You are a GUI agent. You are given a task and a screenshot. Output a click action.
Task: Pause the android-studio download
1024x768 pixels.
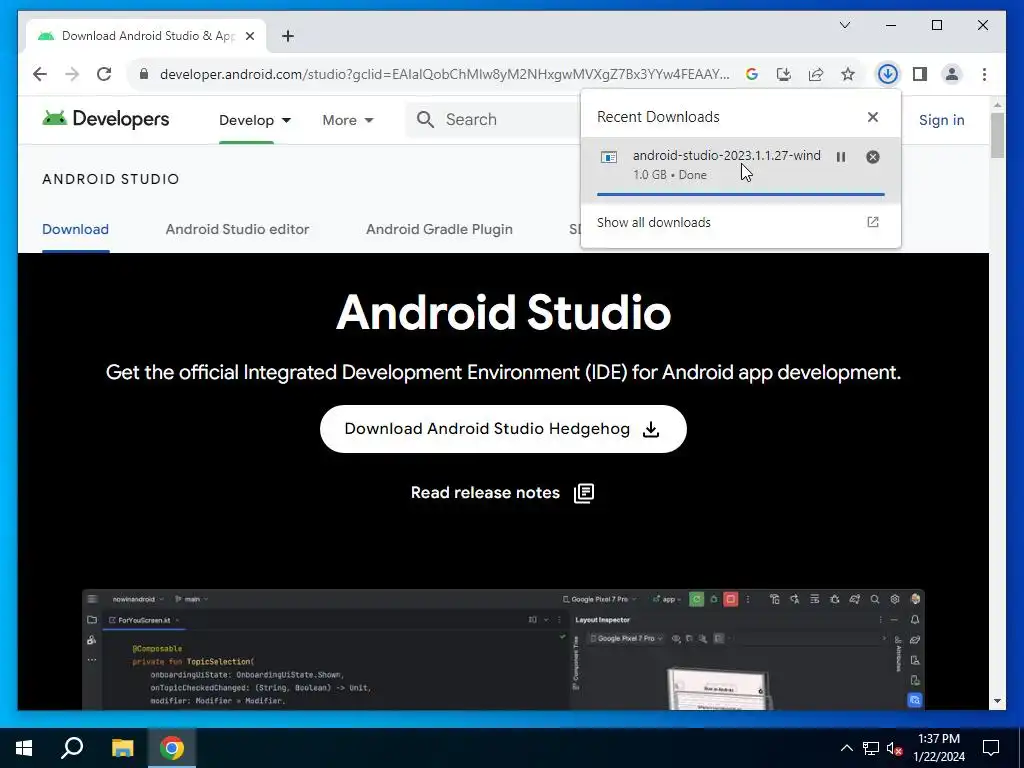pos(841,157)
